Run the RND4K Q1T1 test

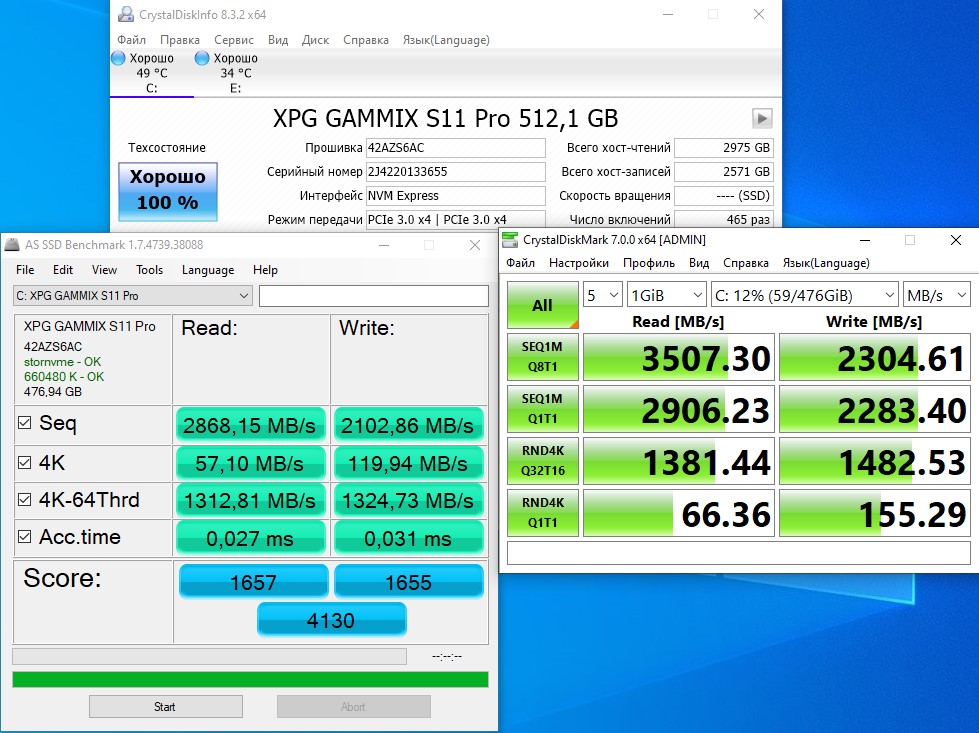[543, 512]
